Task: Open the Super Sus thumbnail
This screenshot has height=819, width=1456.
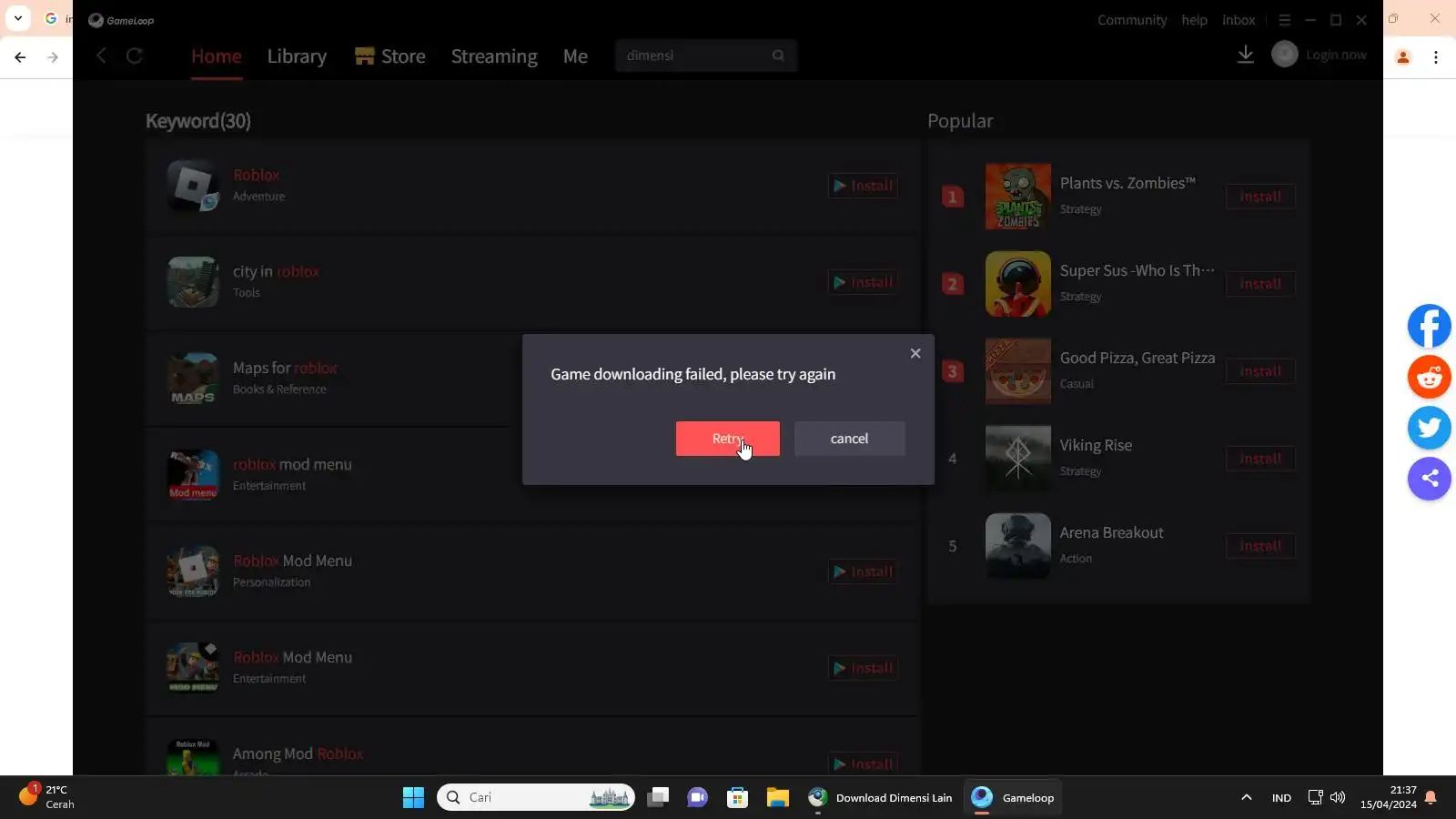Action: pos(1018,284)
